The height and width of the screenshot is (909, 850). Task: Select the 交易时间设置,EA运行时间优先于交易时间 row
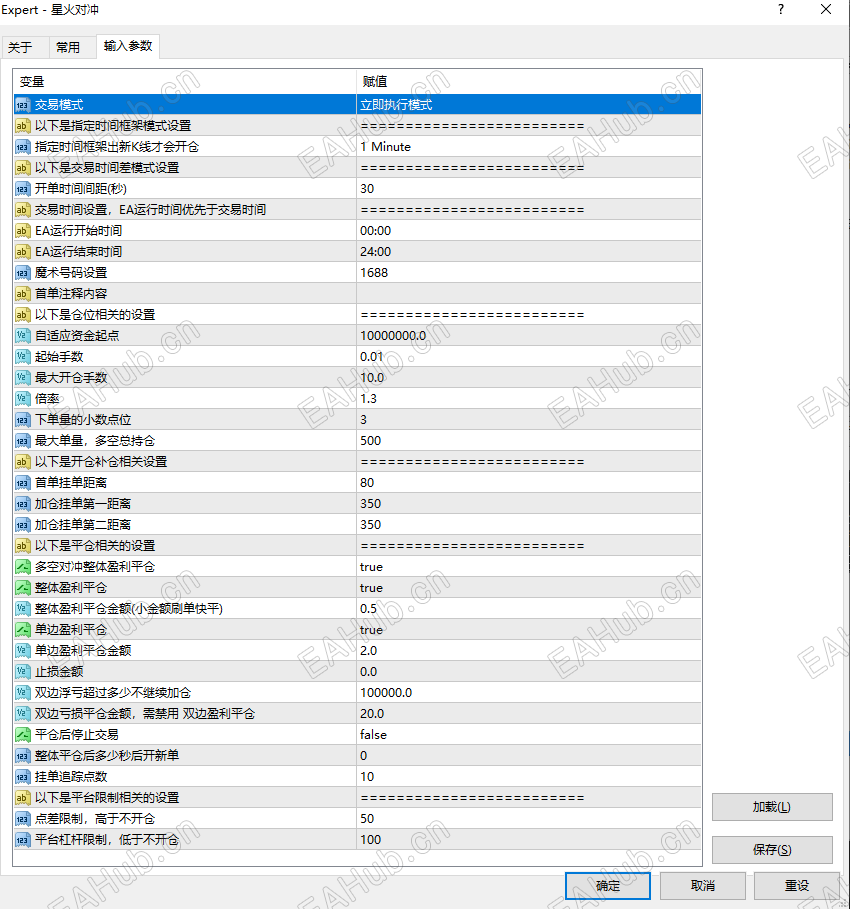pos(357,210)
